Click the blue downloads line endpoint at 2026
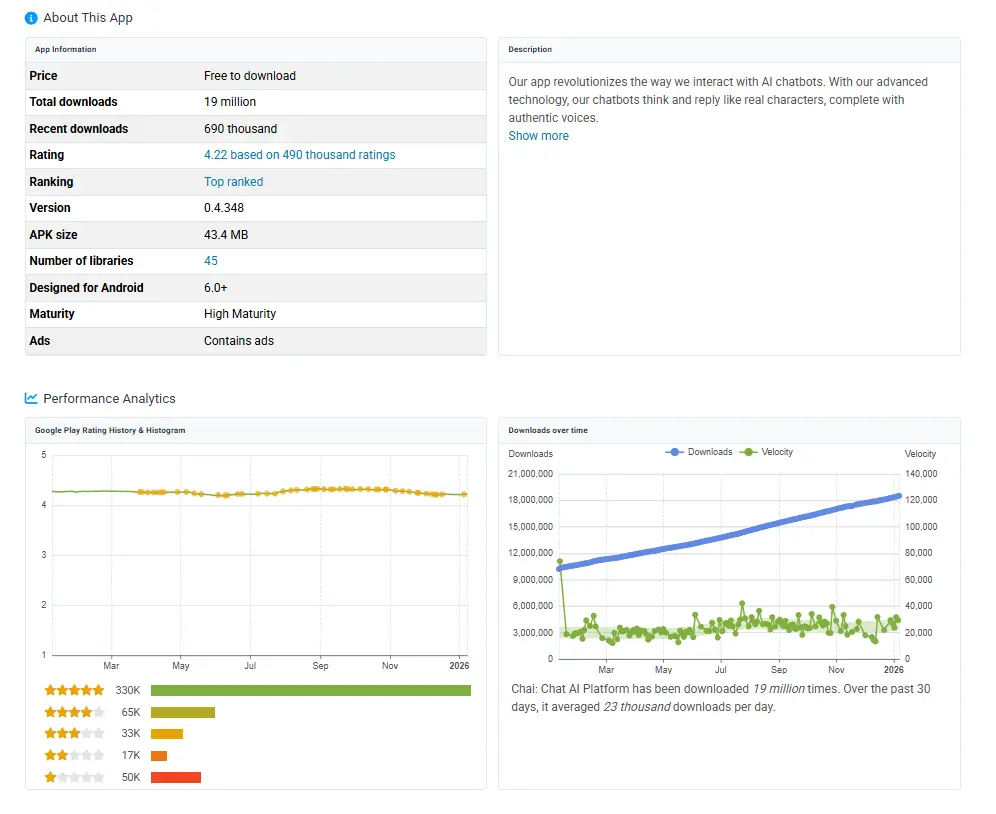This screenshot has width=996, height=814. 898,496
